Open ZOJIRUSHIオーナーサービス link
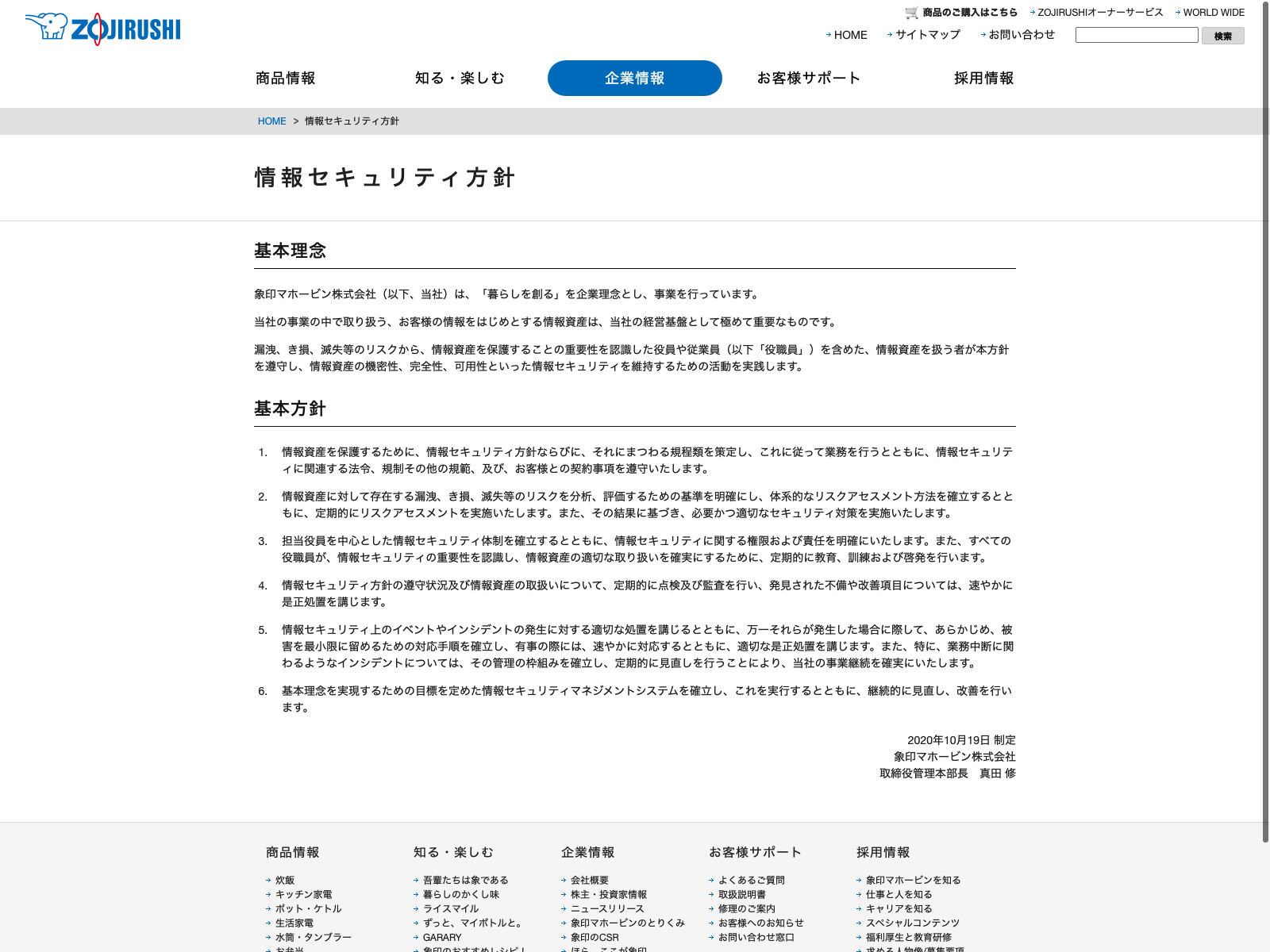Image resolution: width=1270 pixels, height=952 pixels. pyautogui.click(x=1099, y=13)
